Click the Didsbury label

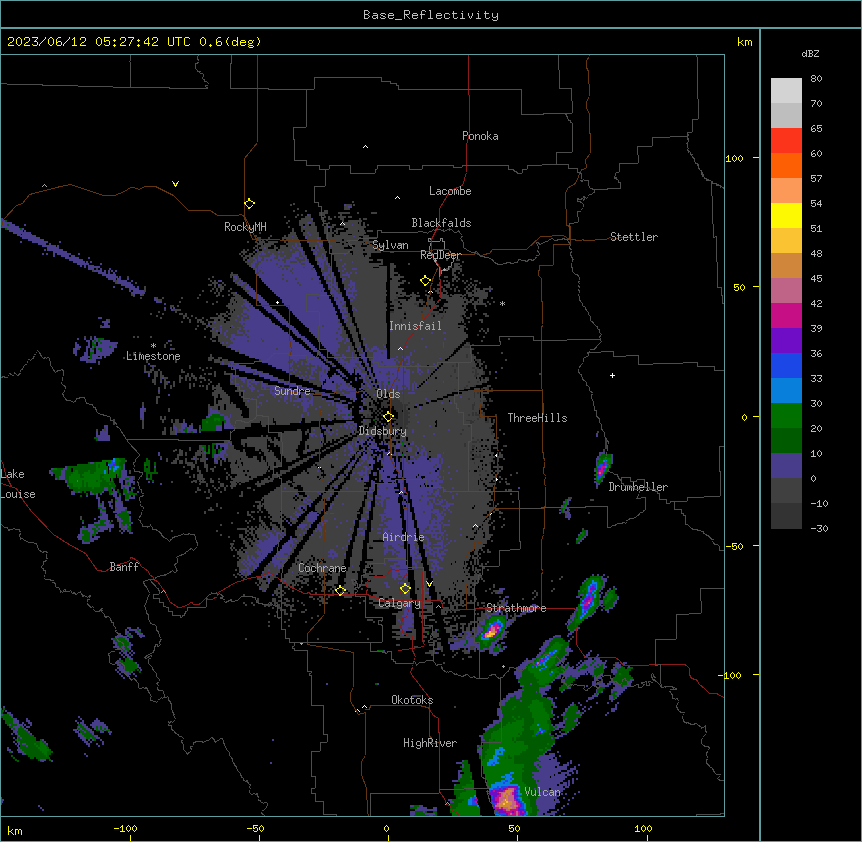click(383, 431)
